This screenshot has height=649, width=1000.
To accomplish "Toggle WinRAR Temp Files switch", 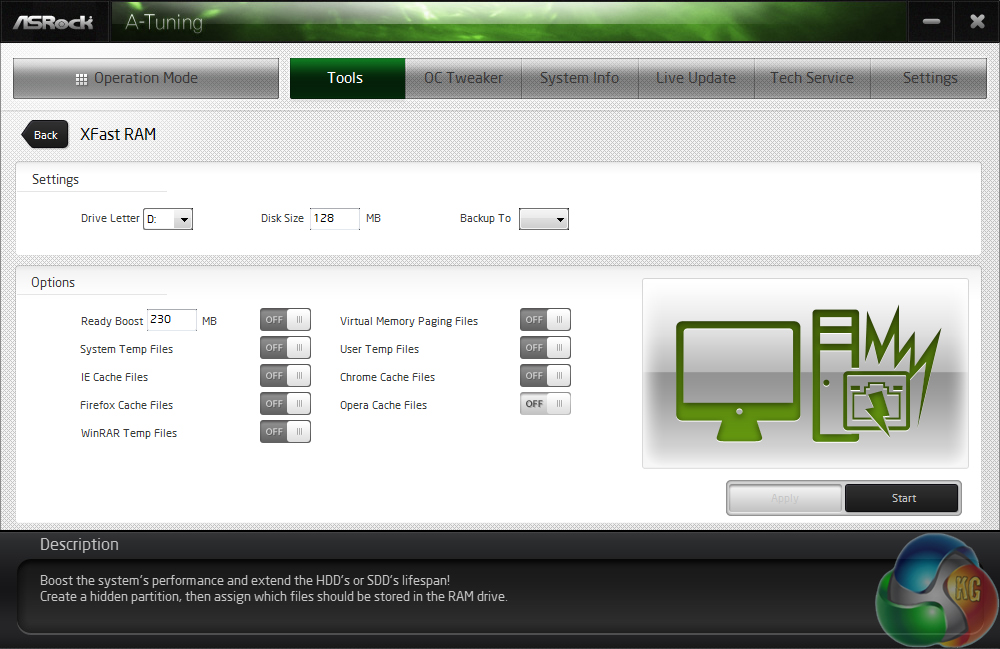I will click(285, 432).
